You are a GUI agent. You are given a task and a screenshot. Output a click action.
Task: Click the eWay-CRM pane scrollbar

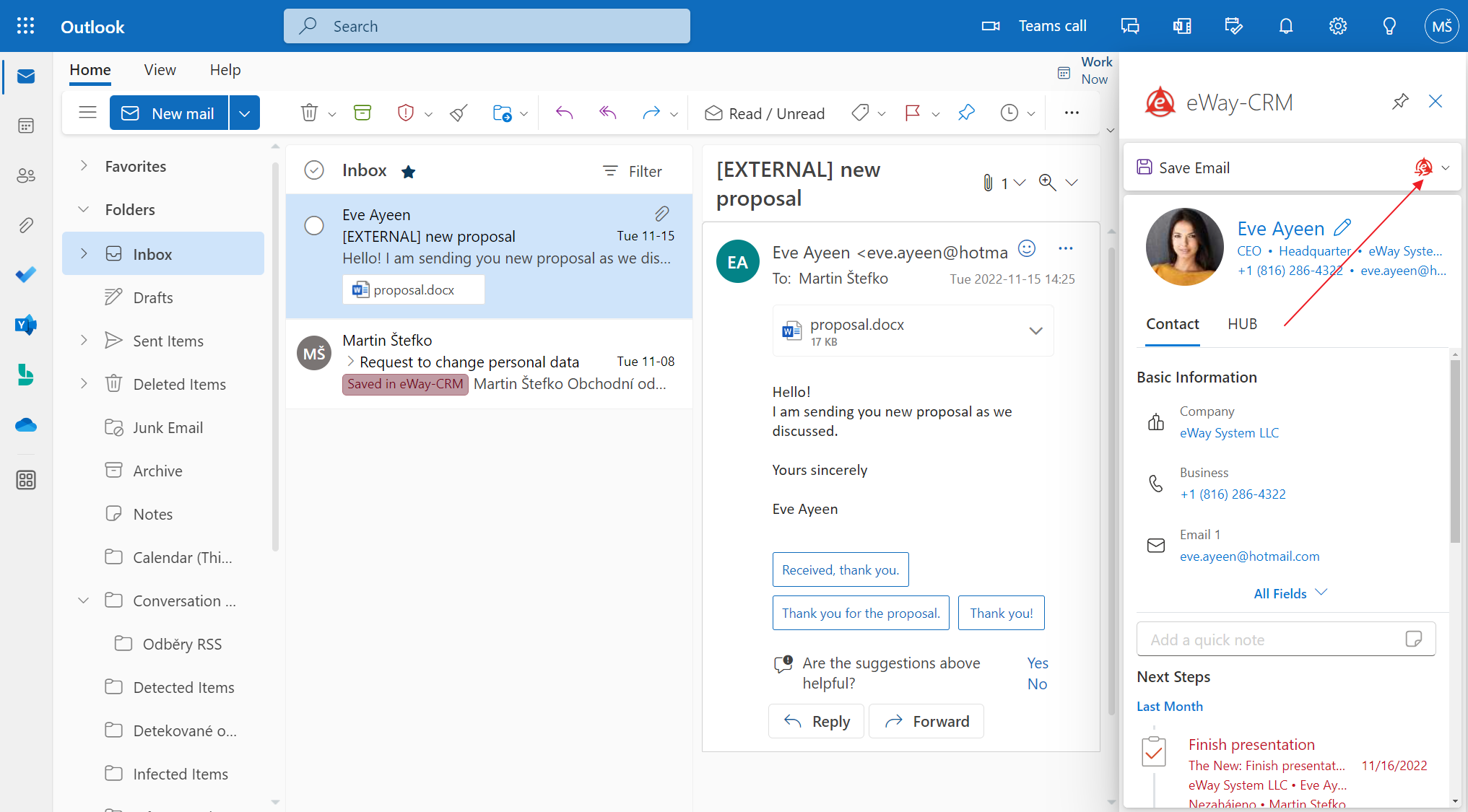coord(1455,451)
